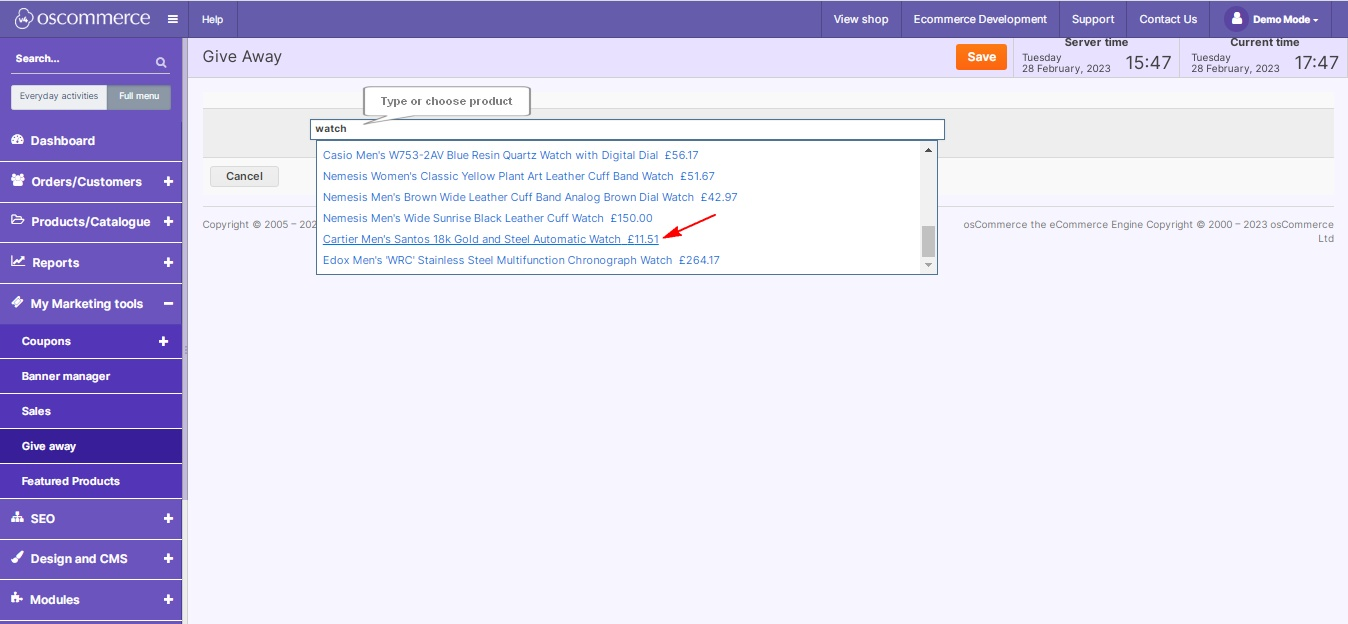Select Cartier Men's Santos 18k Gold watch
The width and height of the screenshot is (1348, 624).
pos(491,239)
